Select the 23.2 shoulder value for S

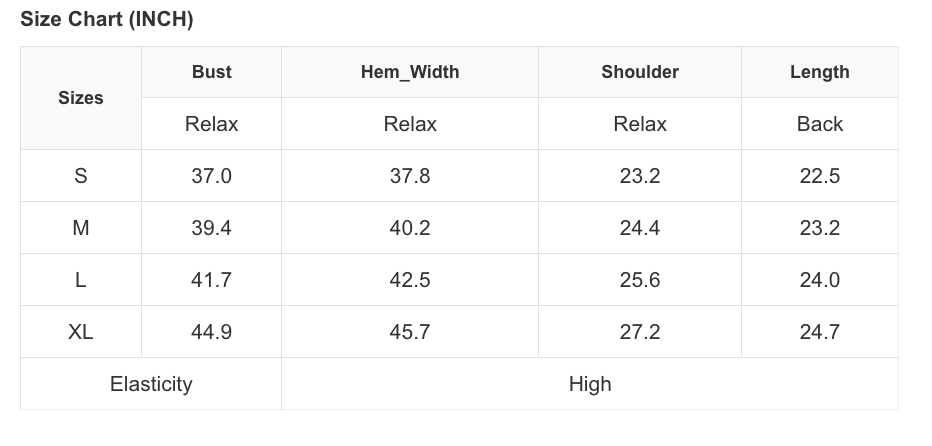[x=640, y=176]
